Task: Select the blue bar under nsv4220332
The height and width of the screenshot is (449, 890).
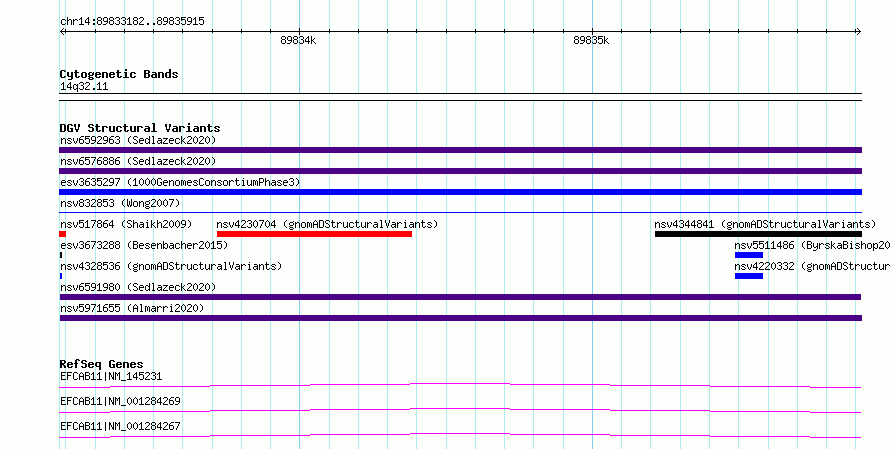Action: (749, 276)
